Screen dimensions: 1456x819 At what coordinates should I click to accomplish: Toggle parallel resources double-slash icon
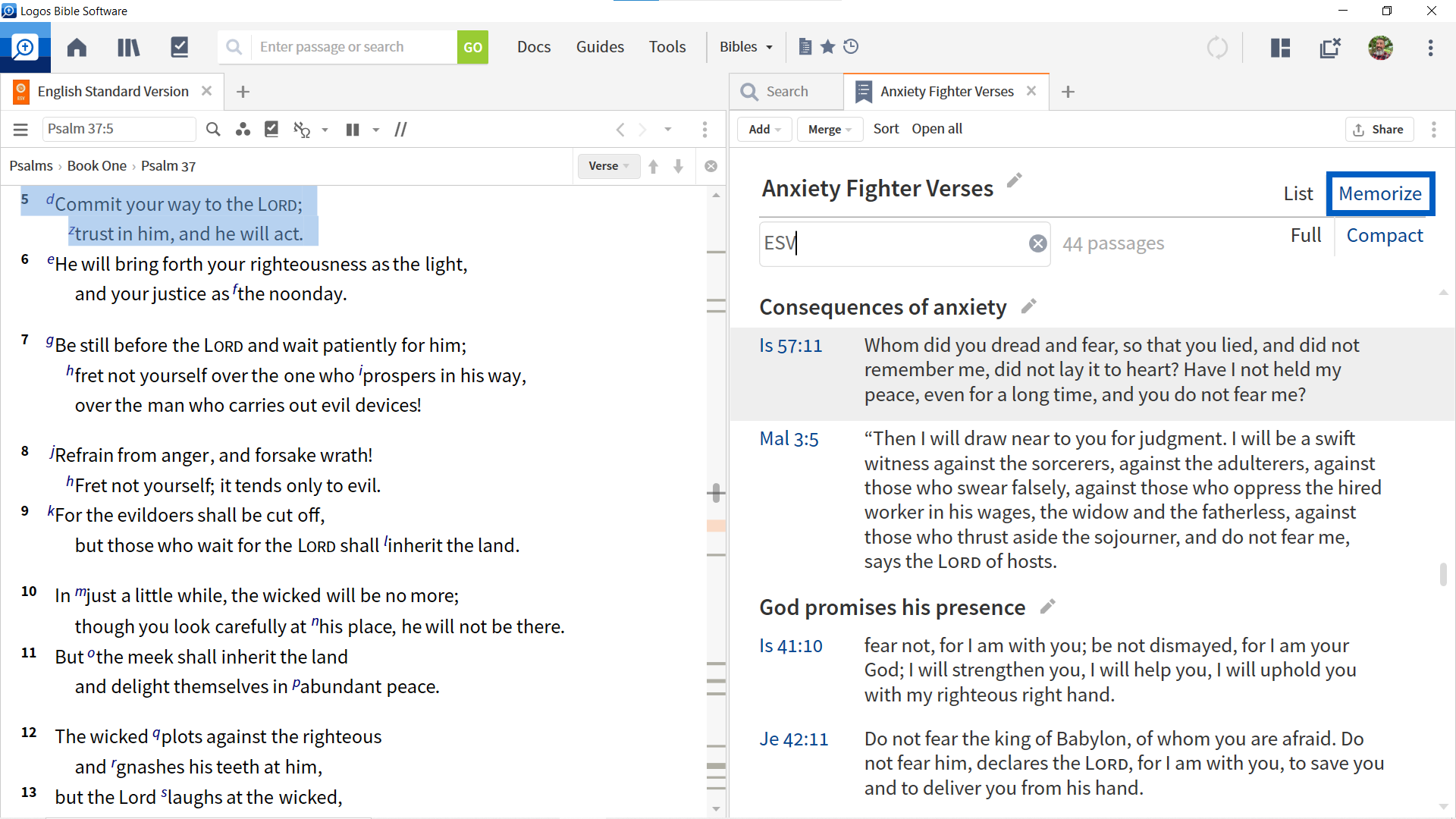[400, 130]
